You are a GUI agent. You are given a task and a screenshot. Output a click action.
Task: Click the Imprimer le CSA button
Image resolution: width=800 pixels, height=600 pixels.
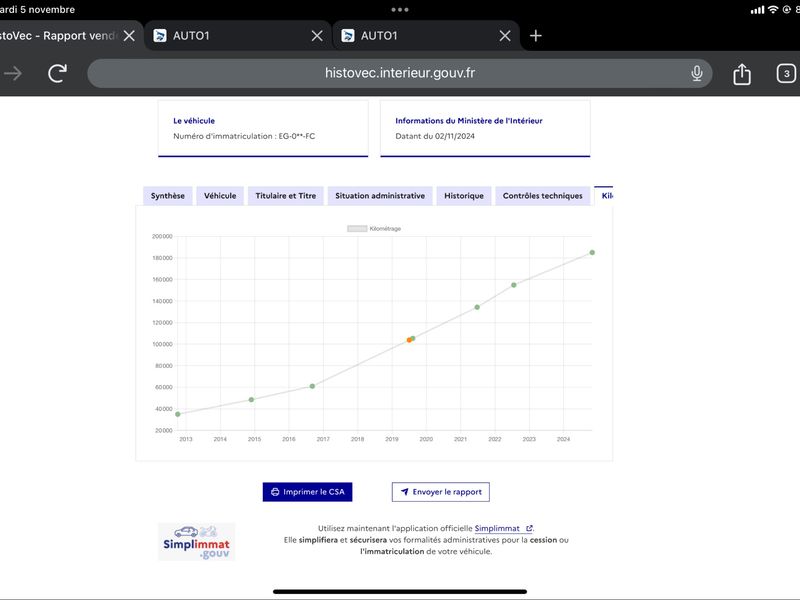(x=307, y=492)
